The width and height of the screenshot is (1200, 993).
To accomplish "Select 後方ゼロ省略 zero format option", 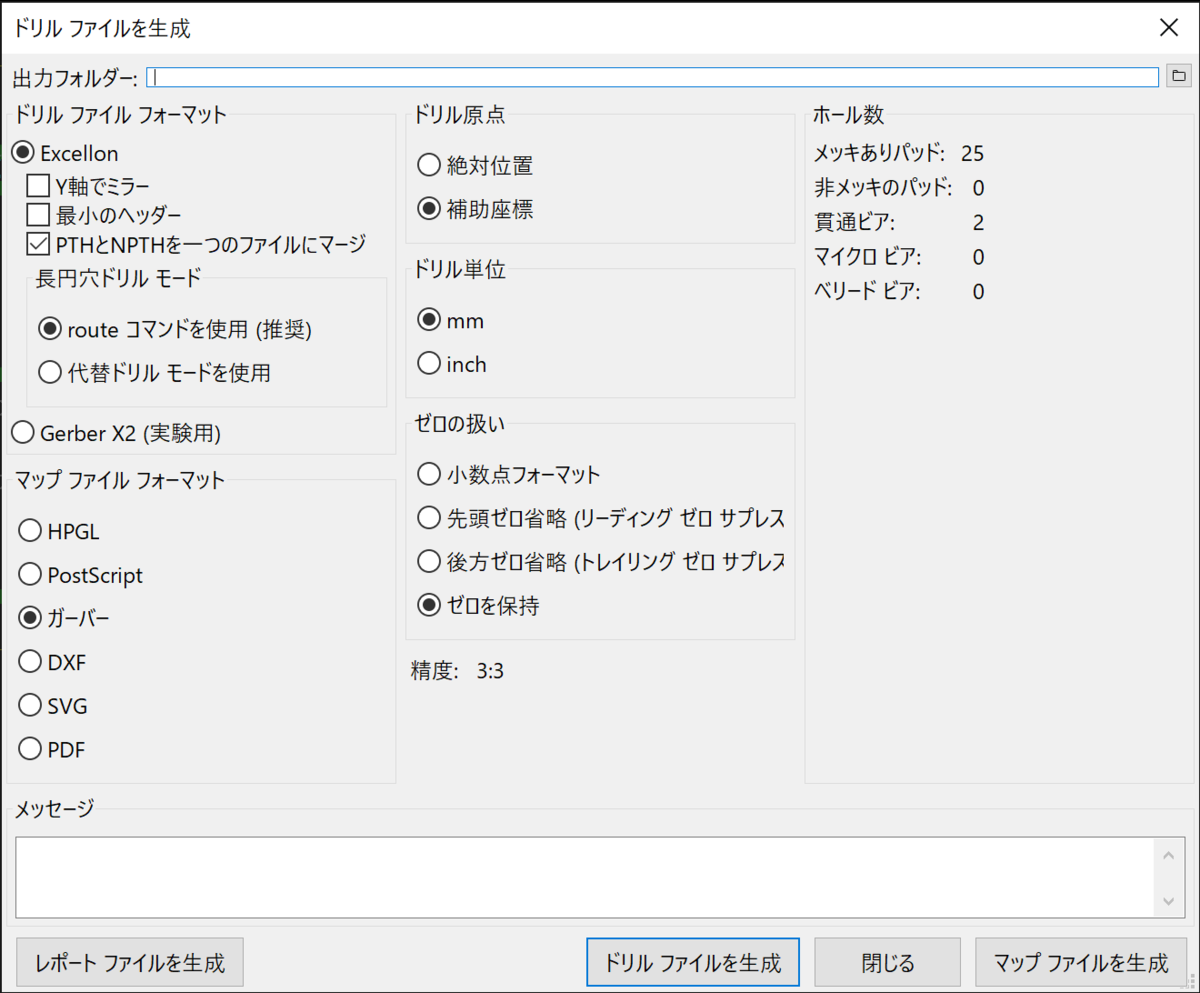I will [x=429, y=561].
